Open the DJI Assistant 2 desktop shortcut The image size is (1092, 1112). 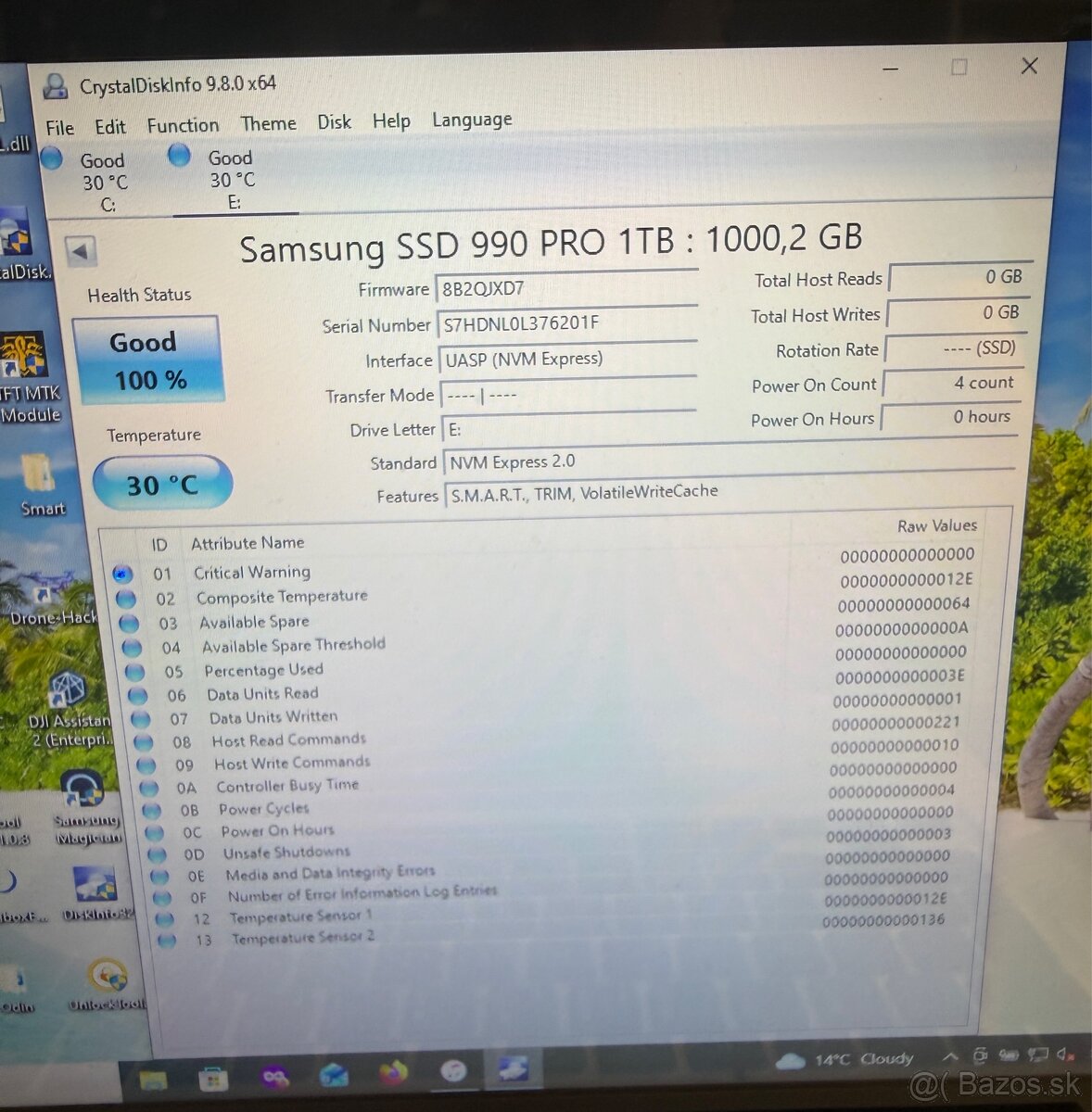pyautogui.click(x=68, y=710)
